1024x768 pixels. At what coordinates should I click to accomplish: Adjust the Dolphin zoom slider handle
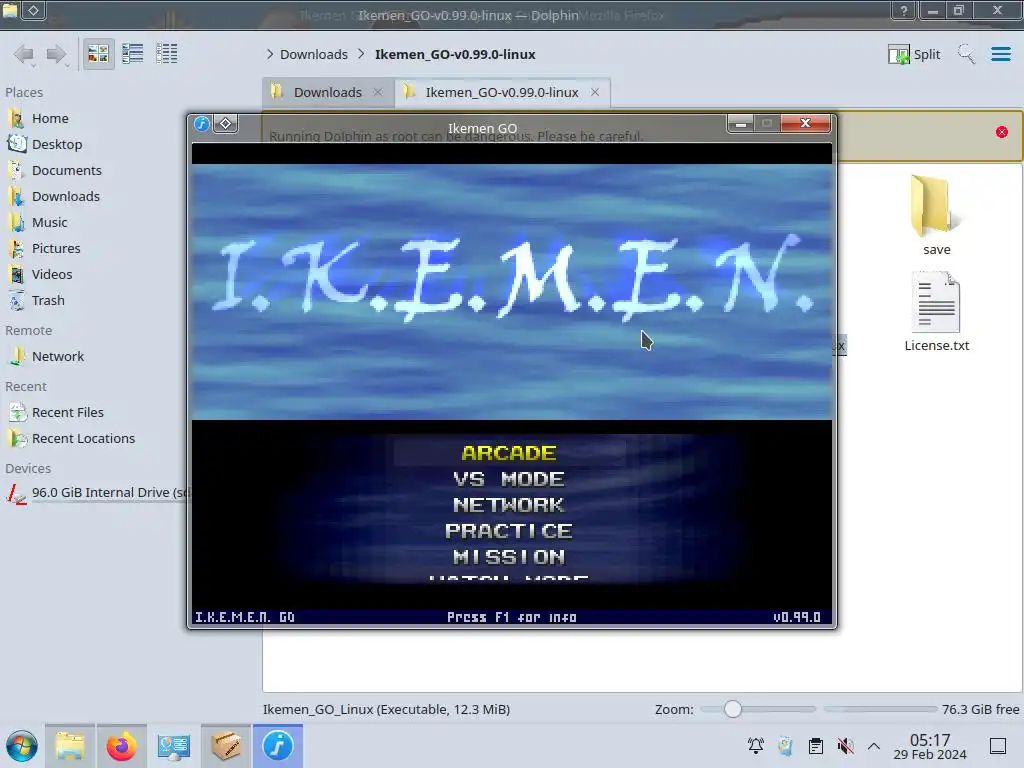pos(733,709)
